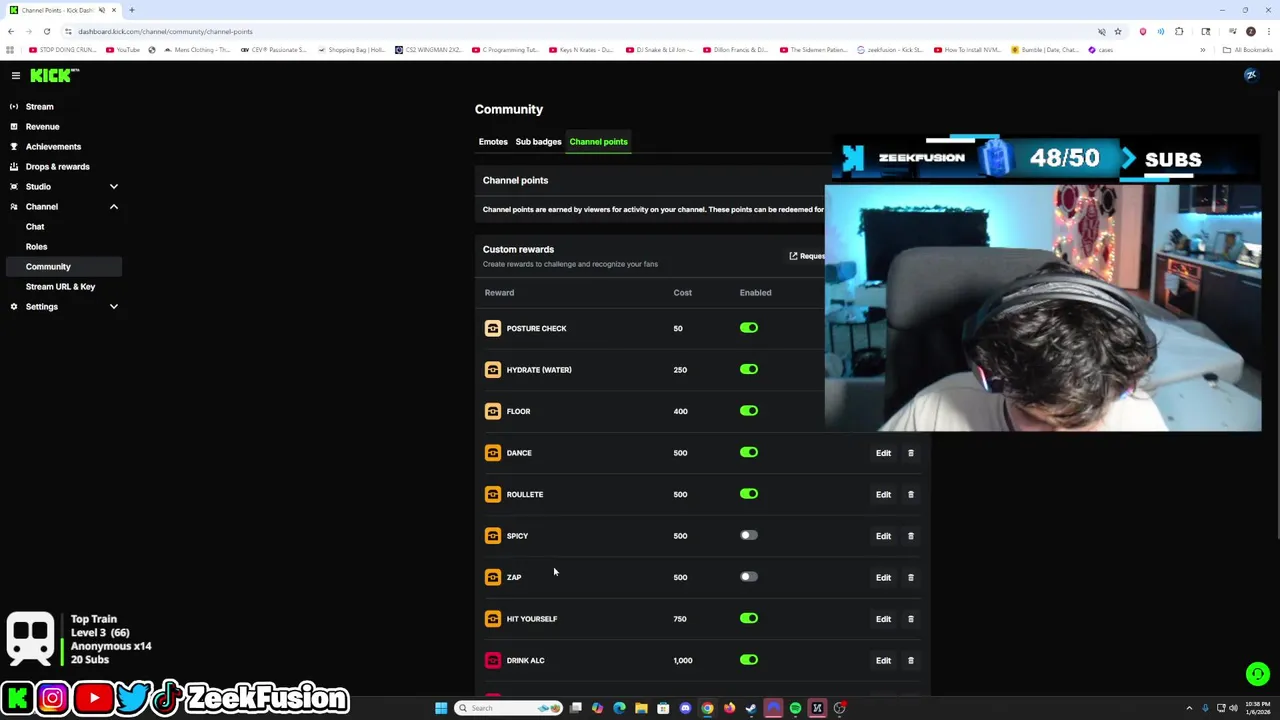Delete the ROULLETE reward with trash icon
The width and height of the screenshot is (1280, 720).
pyautogui.click(x=910, y=494)
